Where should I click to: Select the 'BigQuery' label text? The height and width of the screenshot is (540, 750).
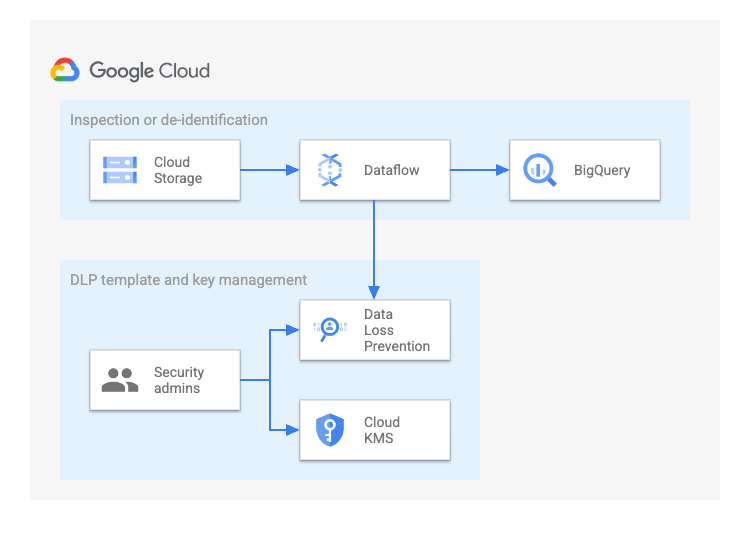pyautogui.click(x=602, y=170)
